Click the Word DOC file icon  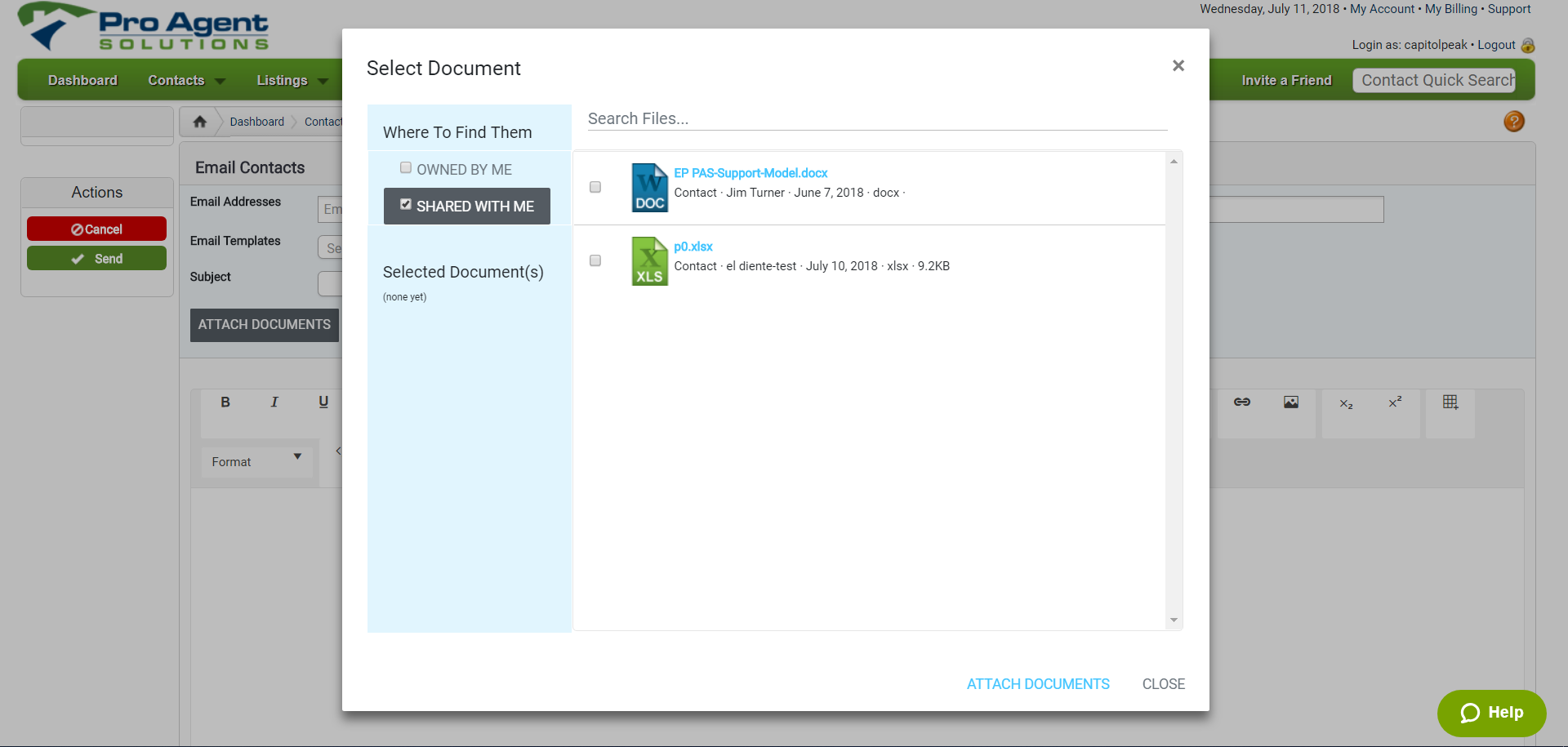click(x=650, y=188)
